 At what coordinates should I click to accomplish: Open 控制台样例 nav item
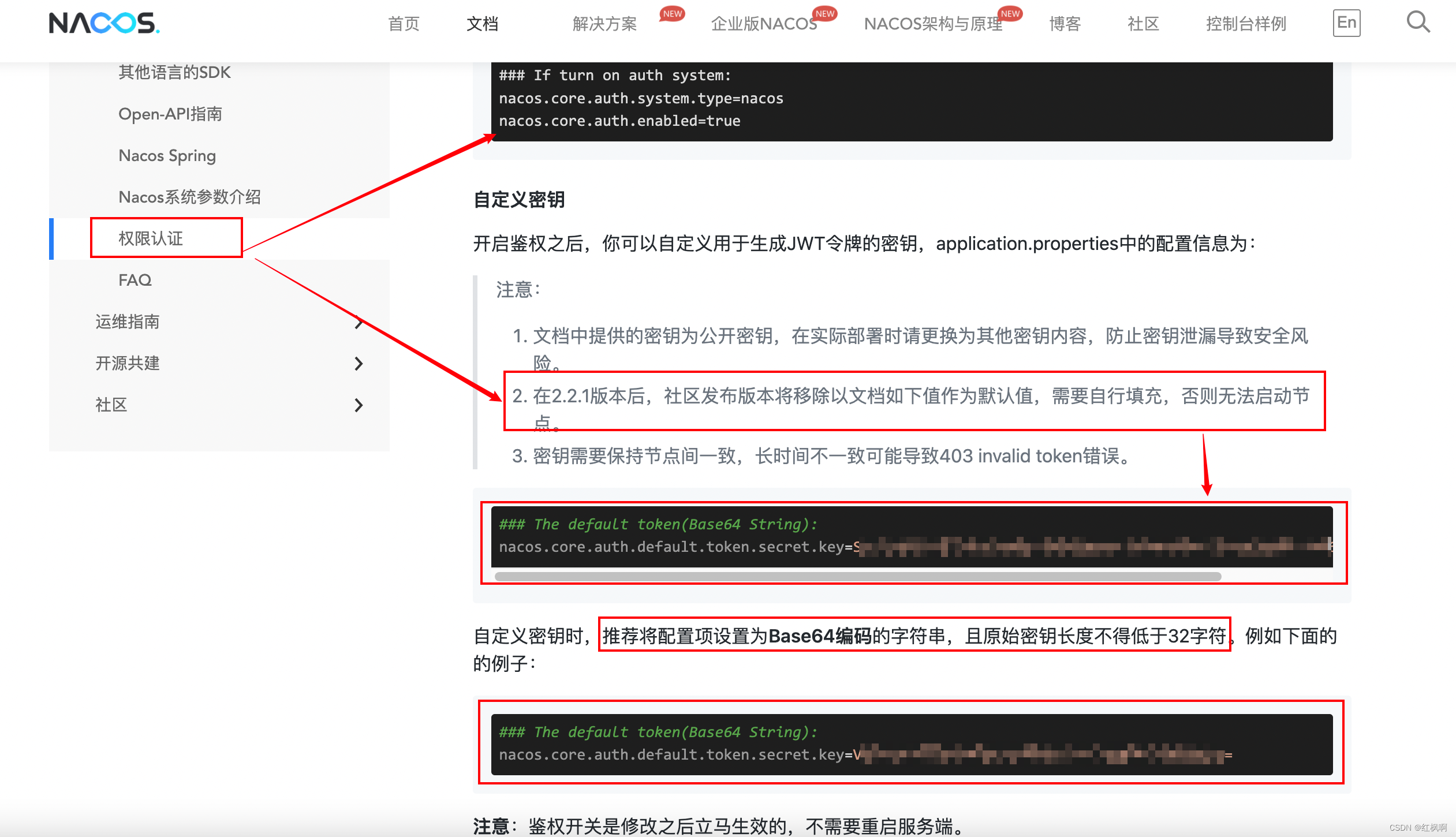[x=1246, y=24]
